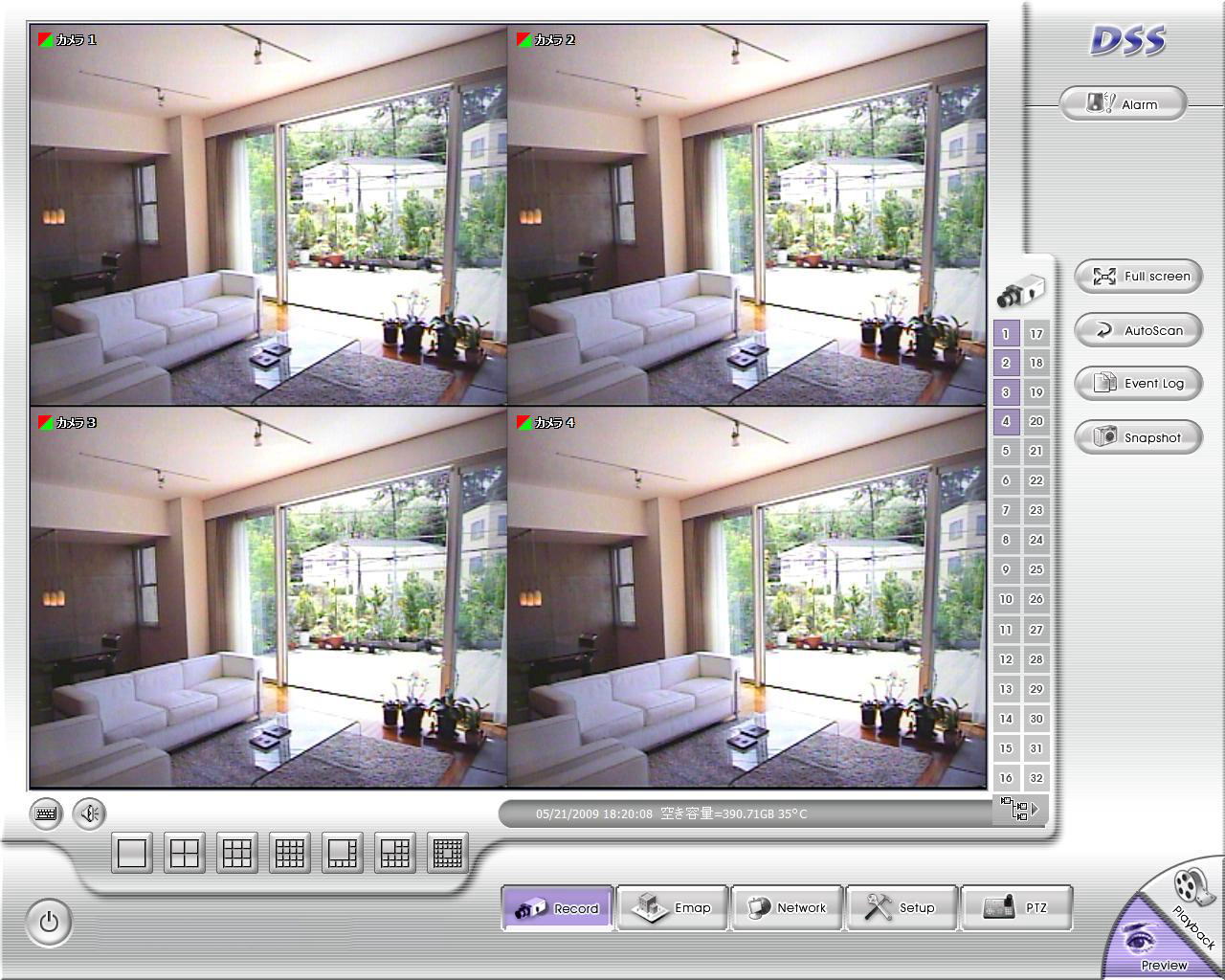
Task: Toggle the audio speaker icon
Action: click(89, 814)
